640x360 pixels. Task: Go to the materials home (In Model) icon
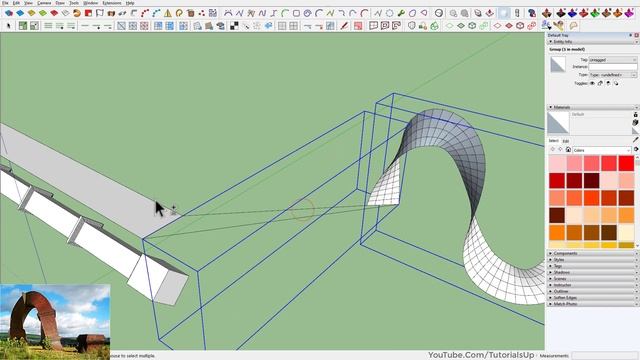point(568,150)
